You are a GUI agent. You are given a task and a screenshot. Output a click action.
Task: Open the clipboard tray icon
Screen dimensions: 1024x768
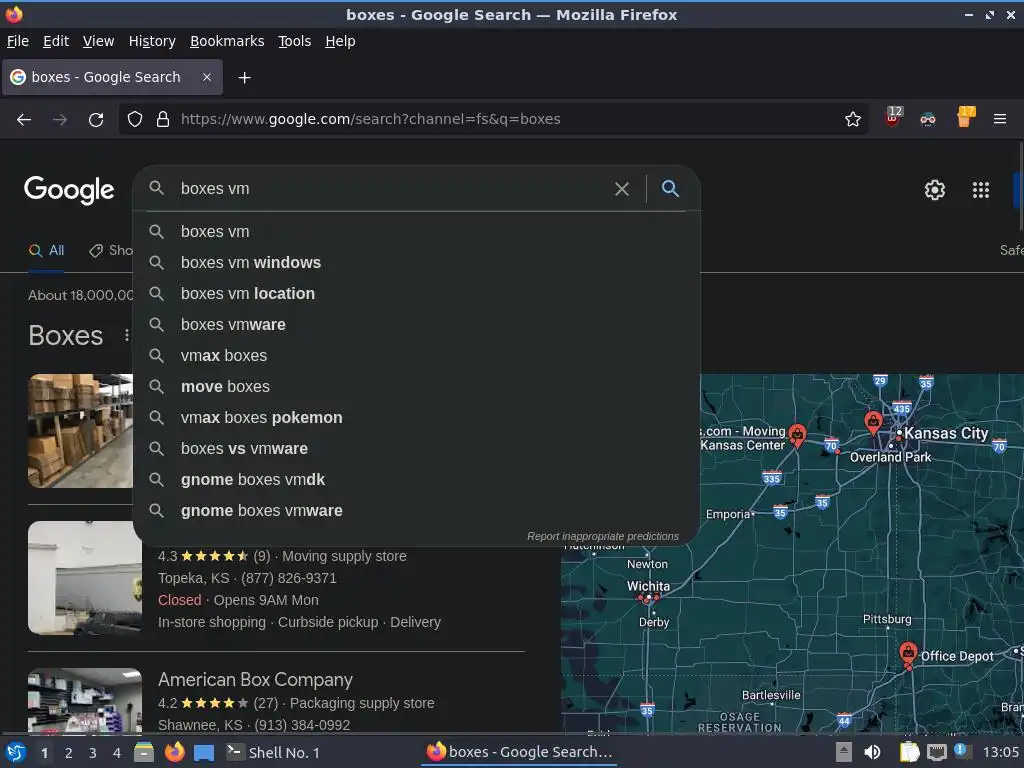909,752
